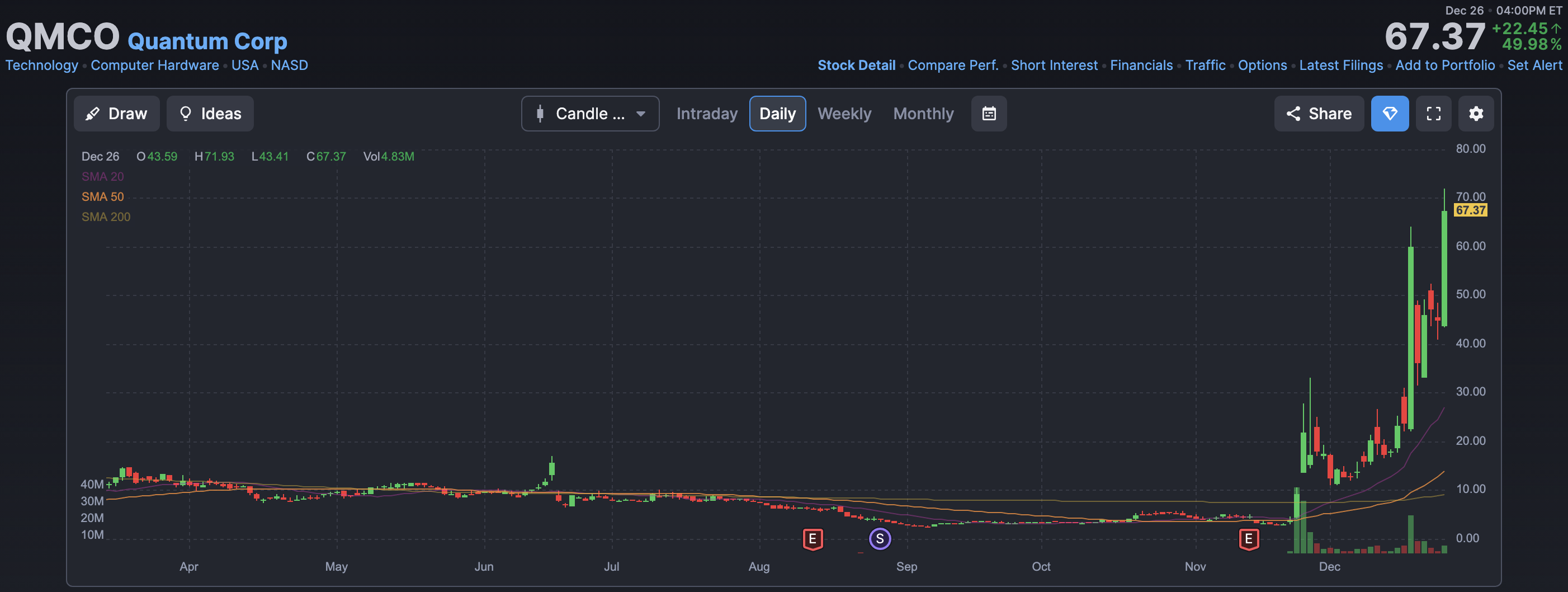Click the 49.98% percent change figure

tap(1532, 44)
